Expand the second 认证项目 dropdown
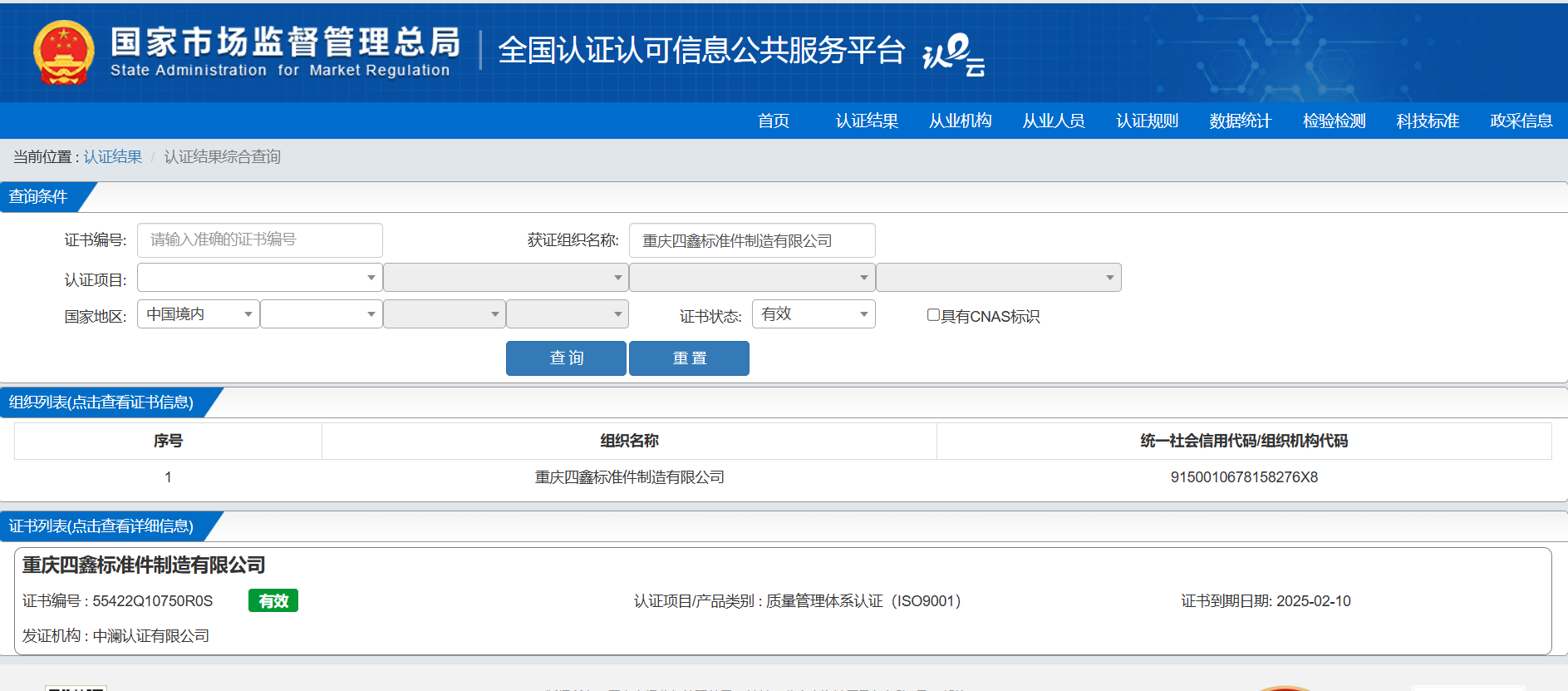This screenshot has height=691, width=1568. point(506,277)
